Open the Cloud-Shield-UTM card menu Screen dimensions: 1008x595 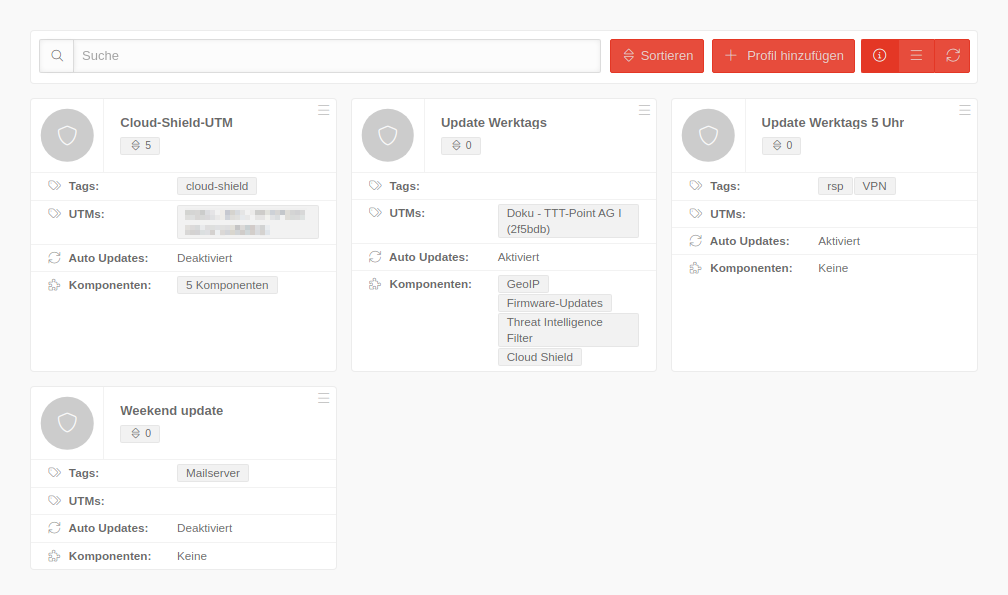[323, 111]
